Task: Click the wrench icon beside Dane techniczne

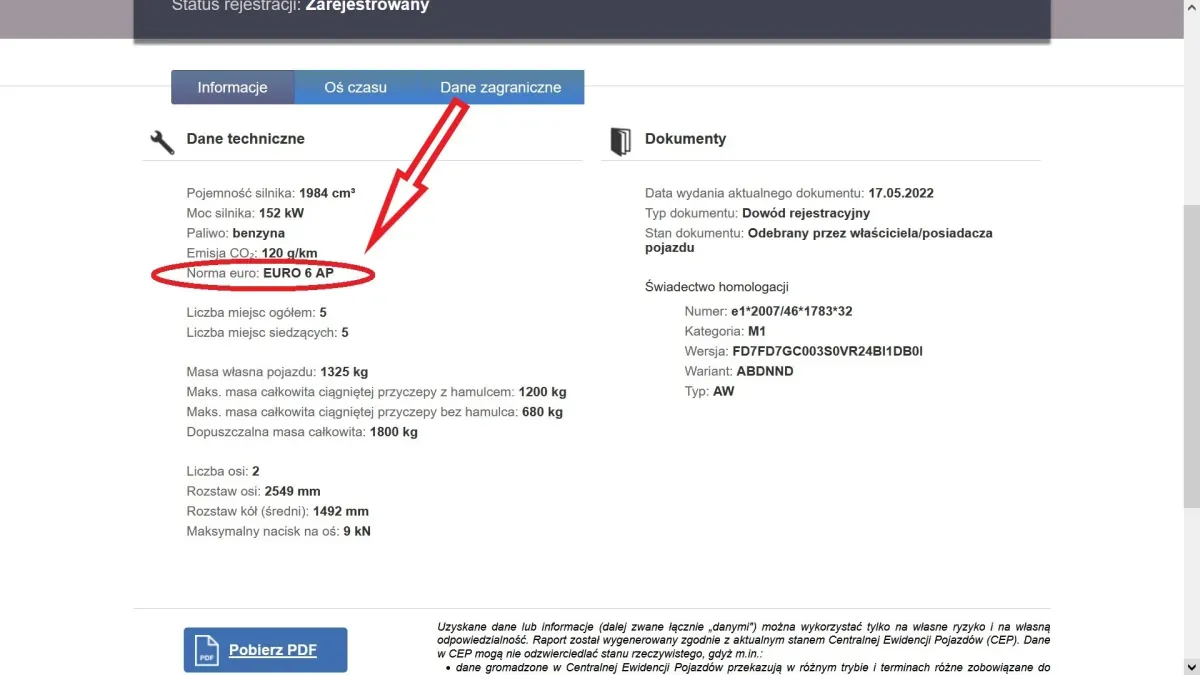Action: 162,140
